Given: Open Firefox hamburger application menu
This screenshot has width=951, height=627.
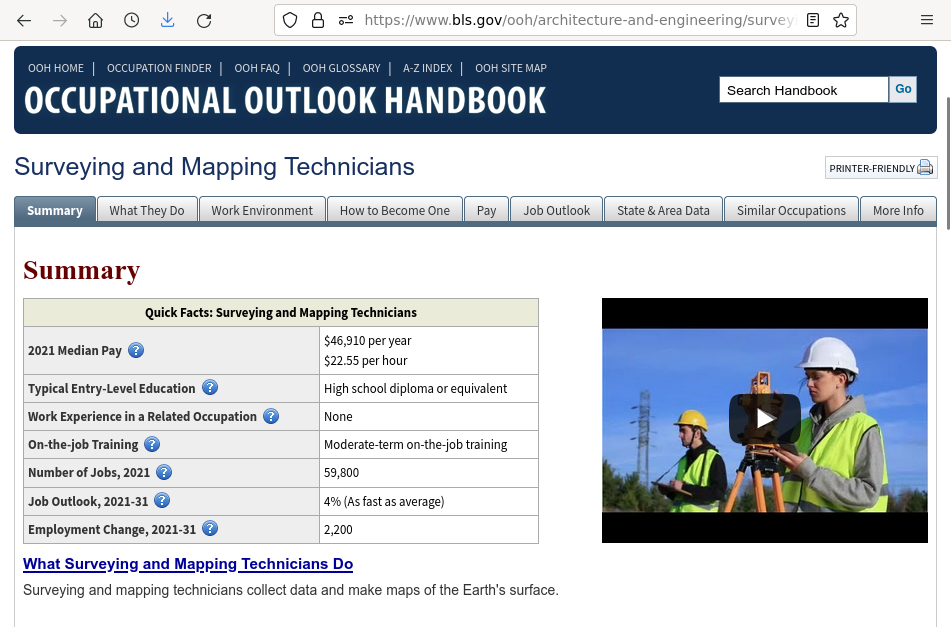Looking at the screenshot, I should point(927,20).
